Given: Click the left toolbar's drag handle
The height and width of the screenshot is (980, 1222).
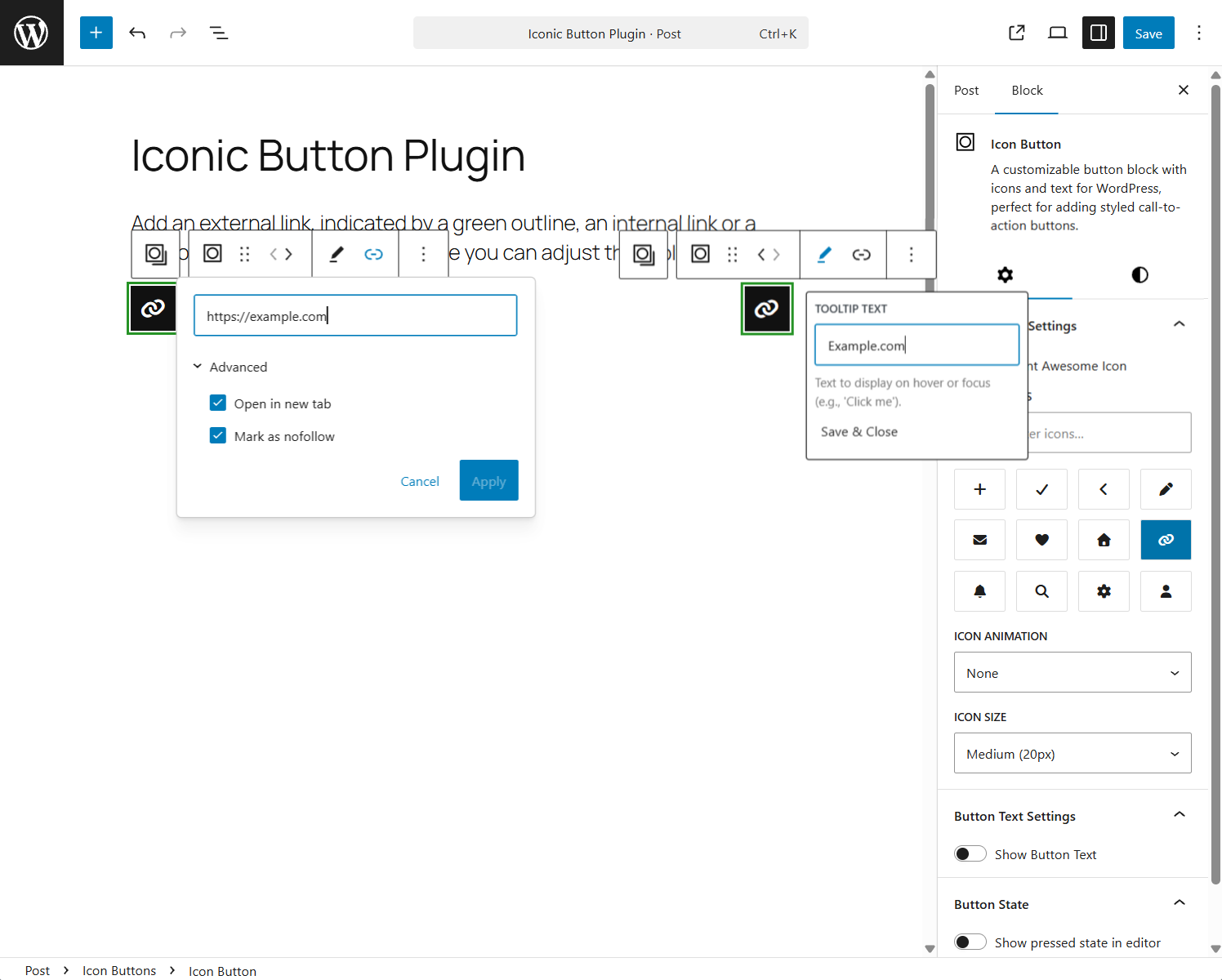Looking at the screenshot, I should (244, 254).
